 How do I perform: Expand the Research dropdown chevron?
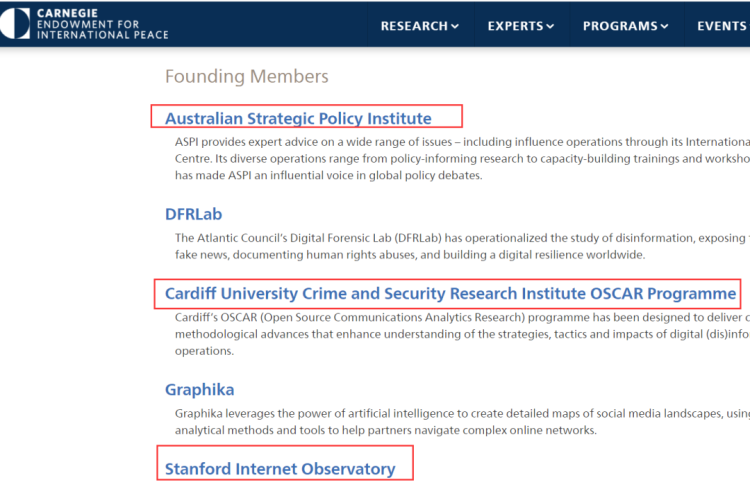click(x=455, y=26)
